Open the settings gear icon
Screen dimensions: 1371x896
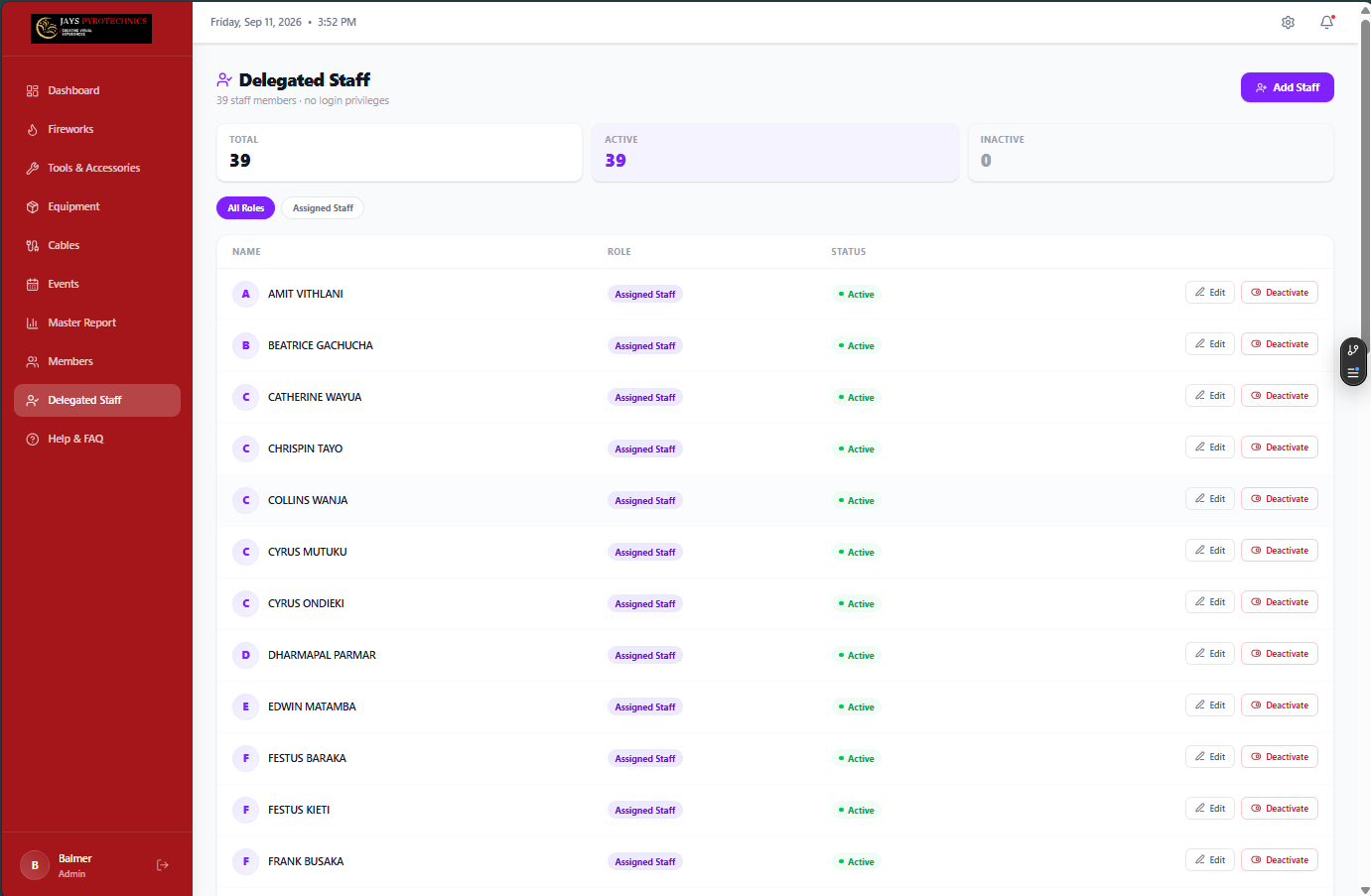point(1288,22)
